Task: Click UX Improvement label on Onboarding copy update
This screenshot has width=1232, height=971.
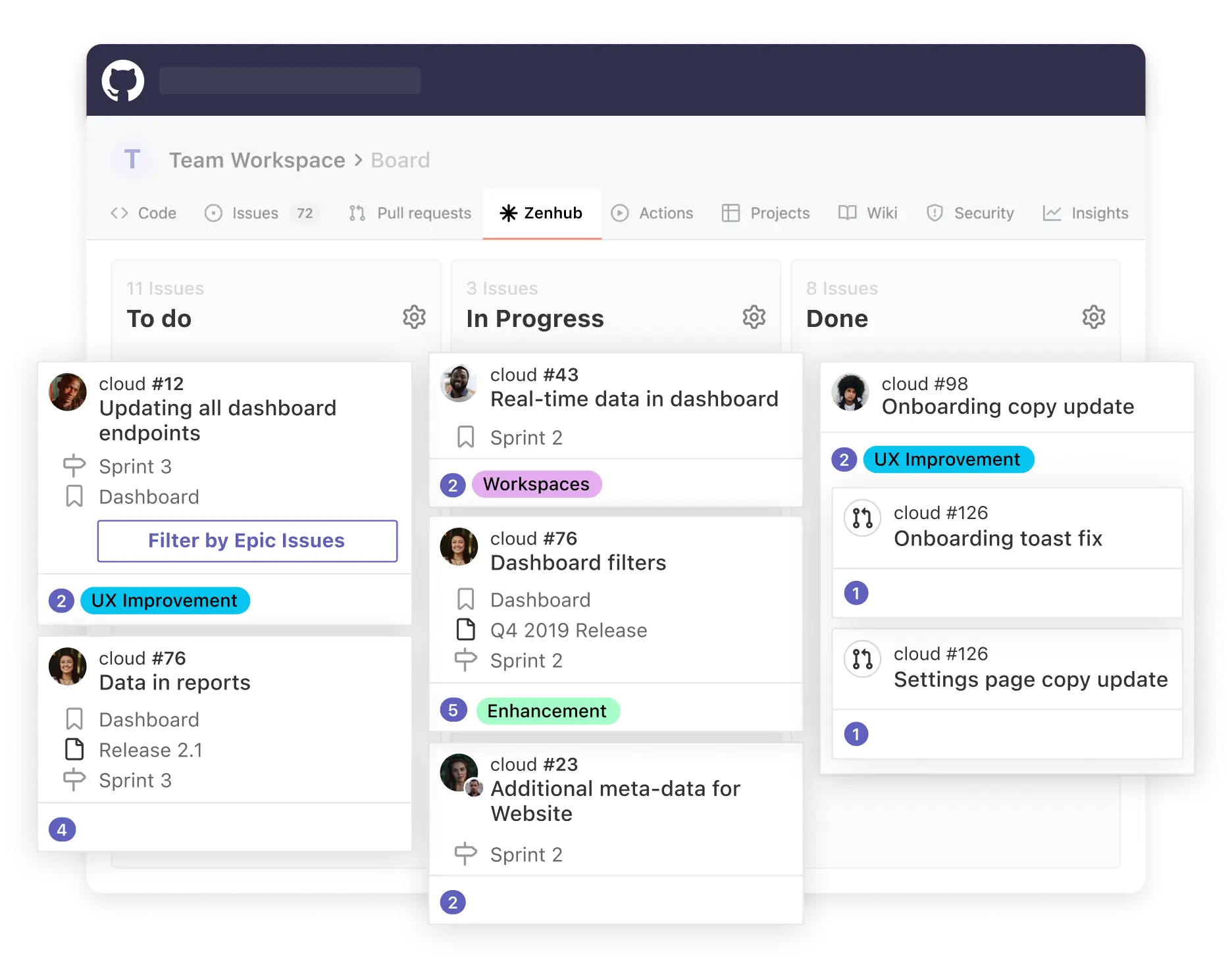Action: pos(948,459)
